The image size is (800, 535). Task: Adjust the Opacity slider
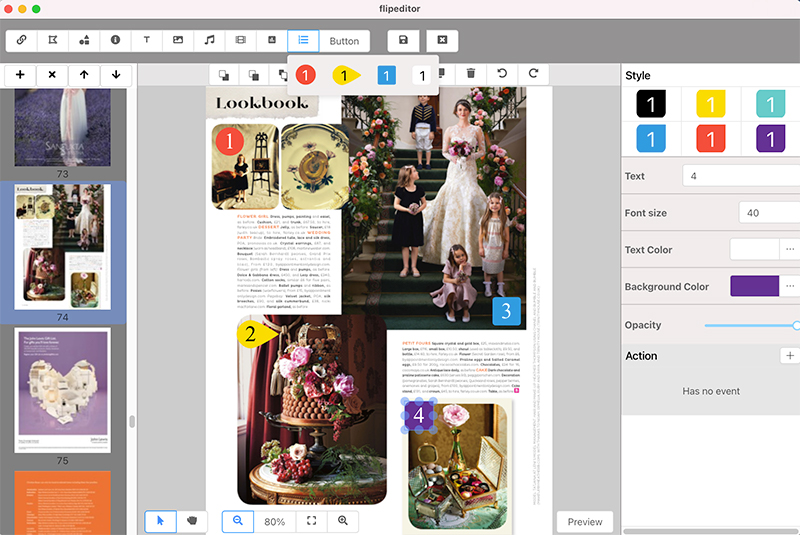tap(752, 325)
